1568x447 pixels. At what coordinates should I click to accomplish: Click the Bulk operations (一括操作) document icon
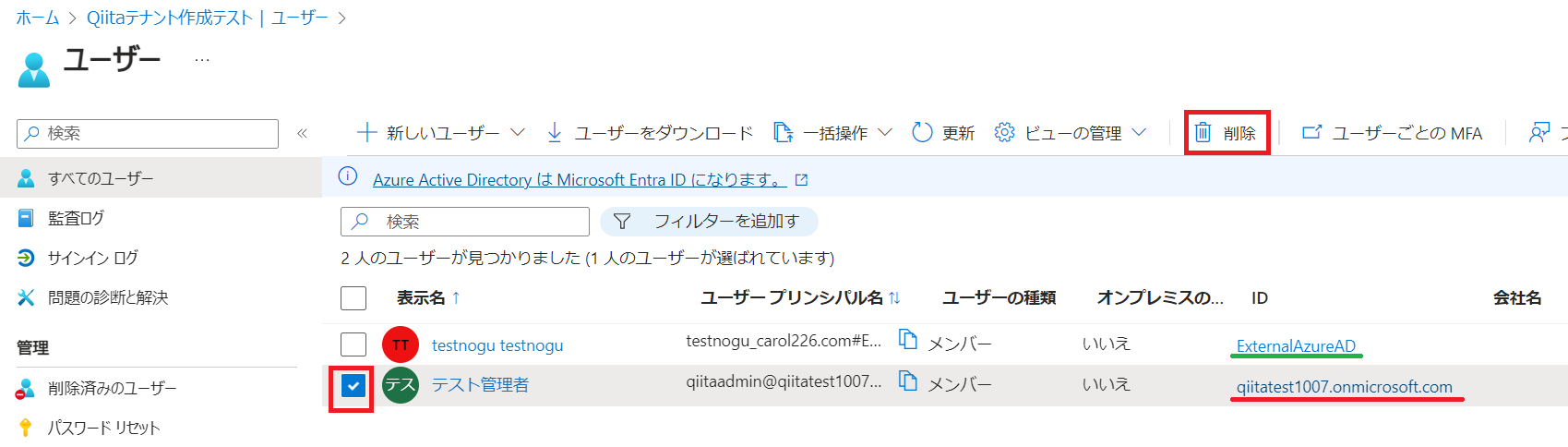(x=783, y=132)
